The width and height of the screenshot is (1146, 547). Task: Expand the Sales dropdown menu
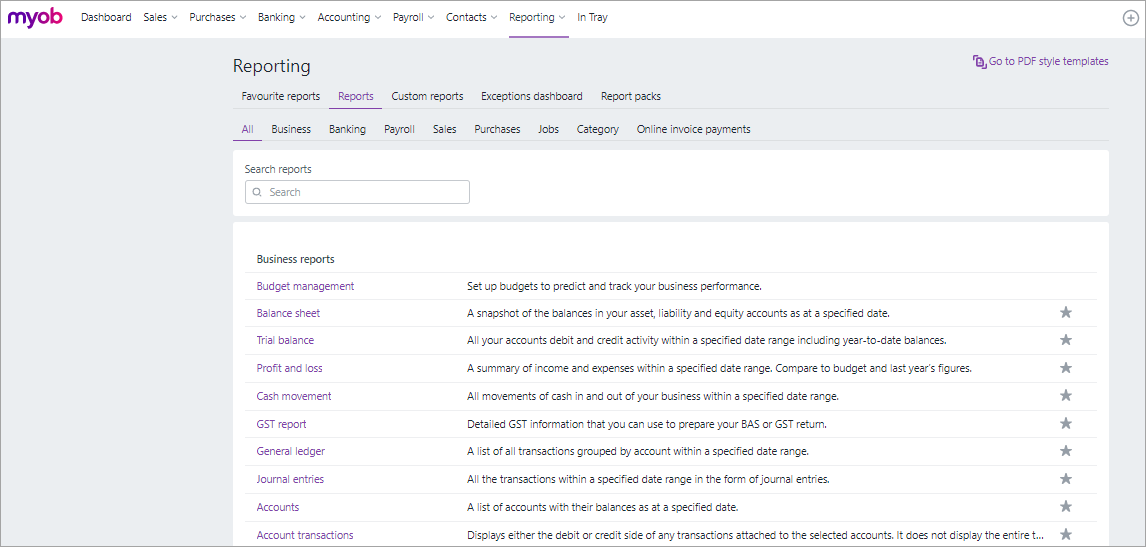[160, 18]
